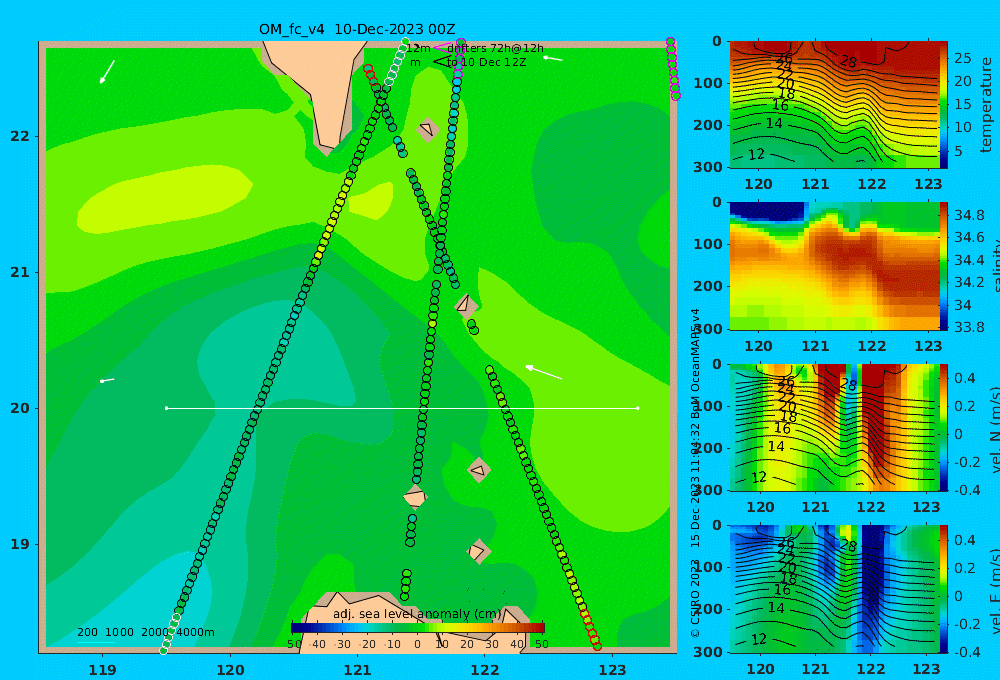Click the longitude label 121 under the main map
Image resolution: width=1000 pixels, height=680 pixels.
pos(358,670)
